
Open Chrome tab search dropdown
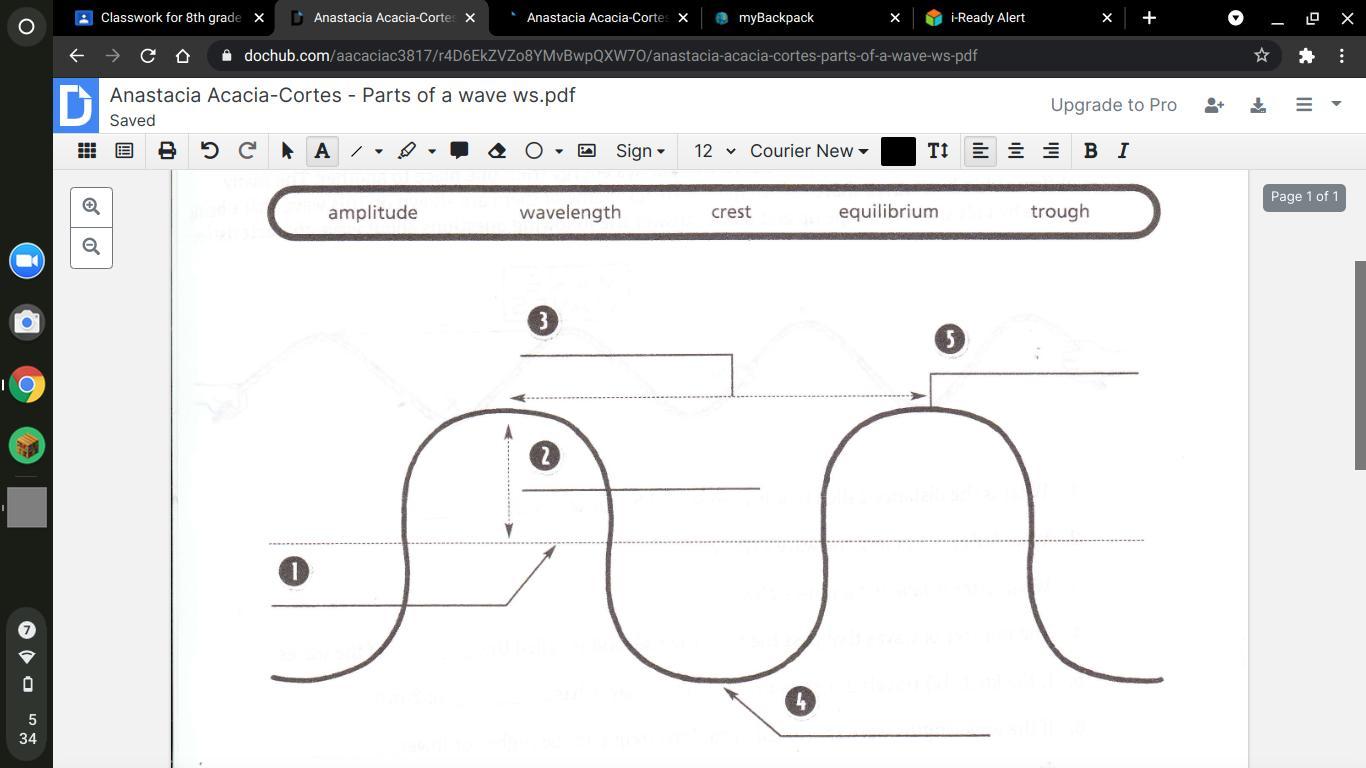pyautogui.click(x=1235, y=18)
